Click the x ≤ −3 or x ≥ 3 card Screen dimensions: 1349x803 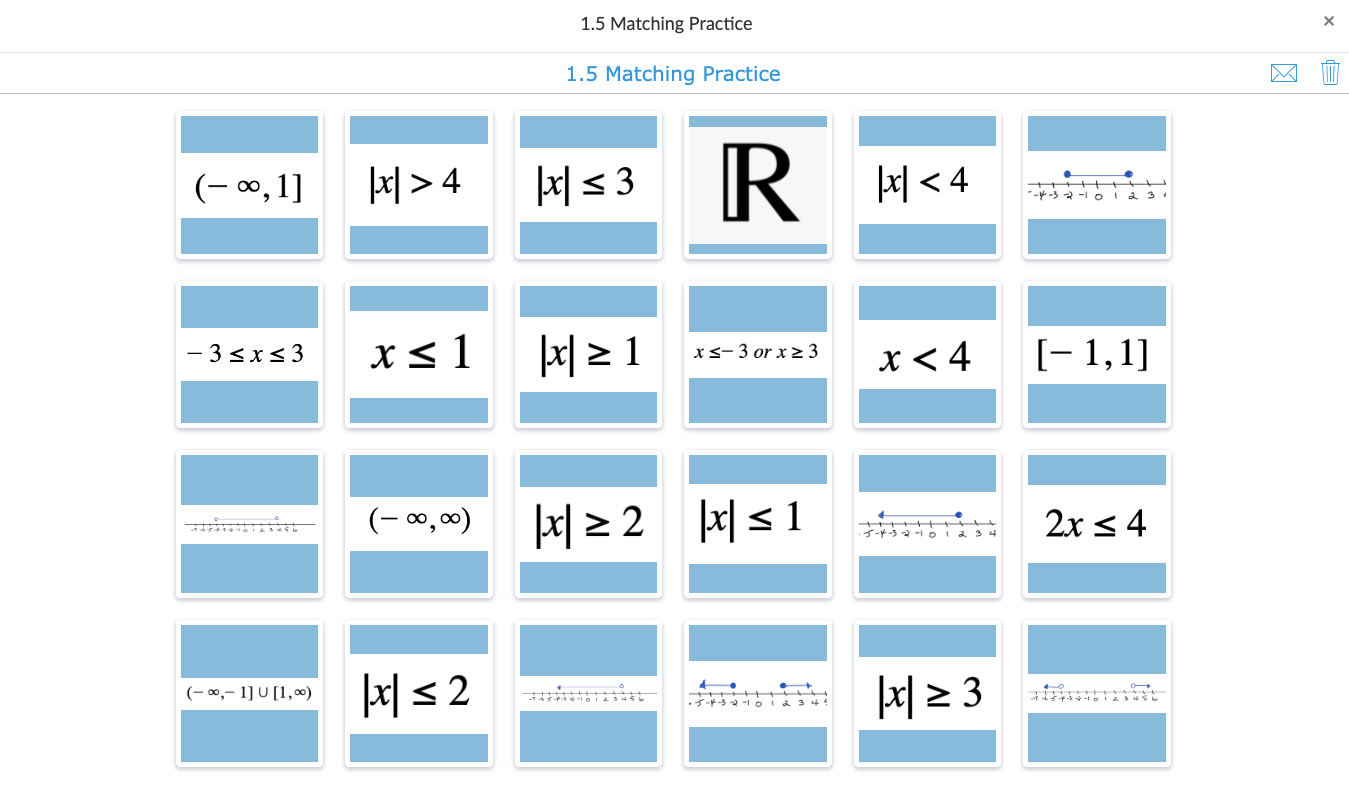pyautogui.click(x=757, y=354)
